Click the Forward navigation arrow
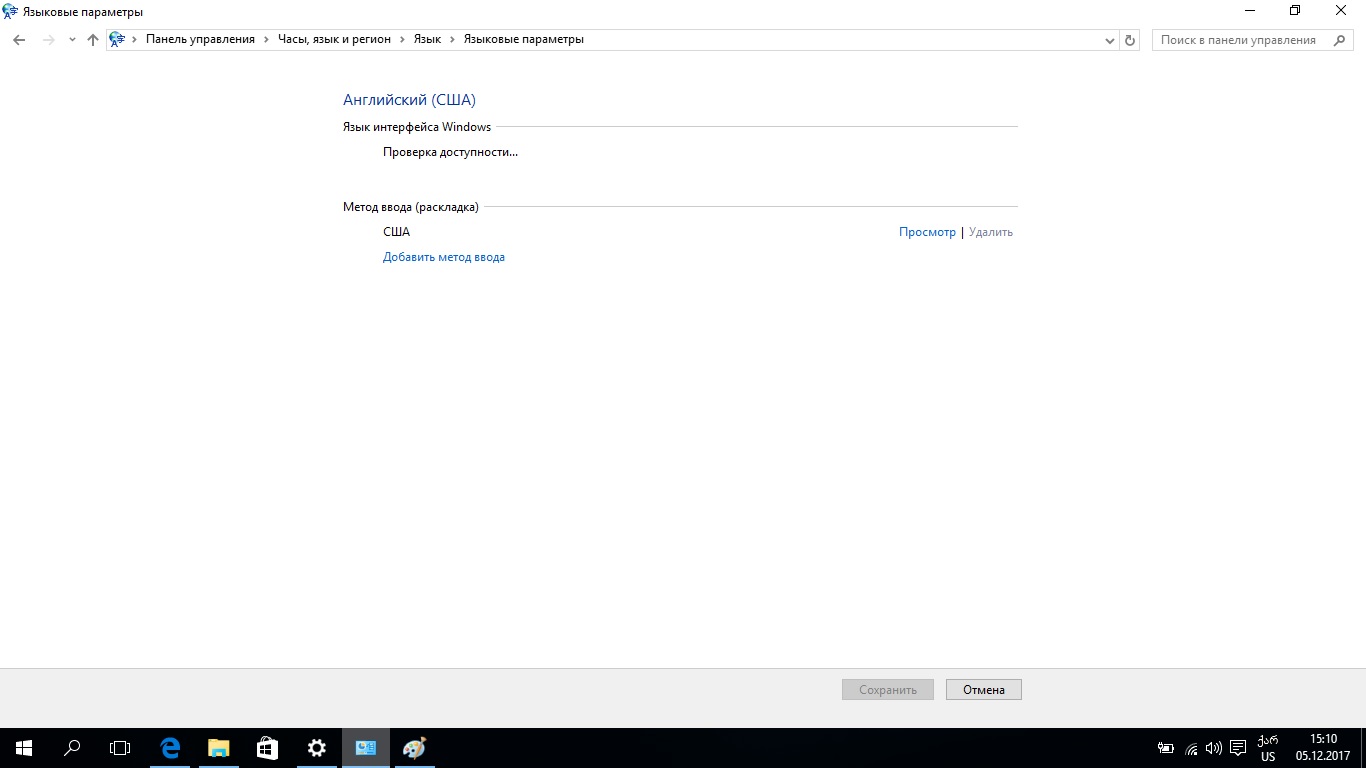The height and width of the screenshot is (768, 1366). [x=48, y=40]
